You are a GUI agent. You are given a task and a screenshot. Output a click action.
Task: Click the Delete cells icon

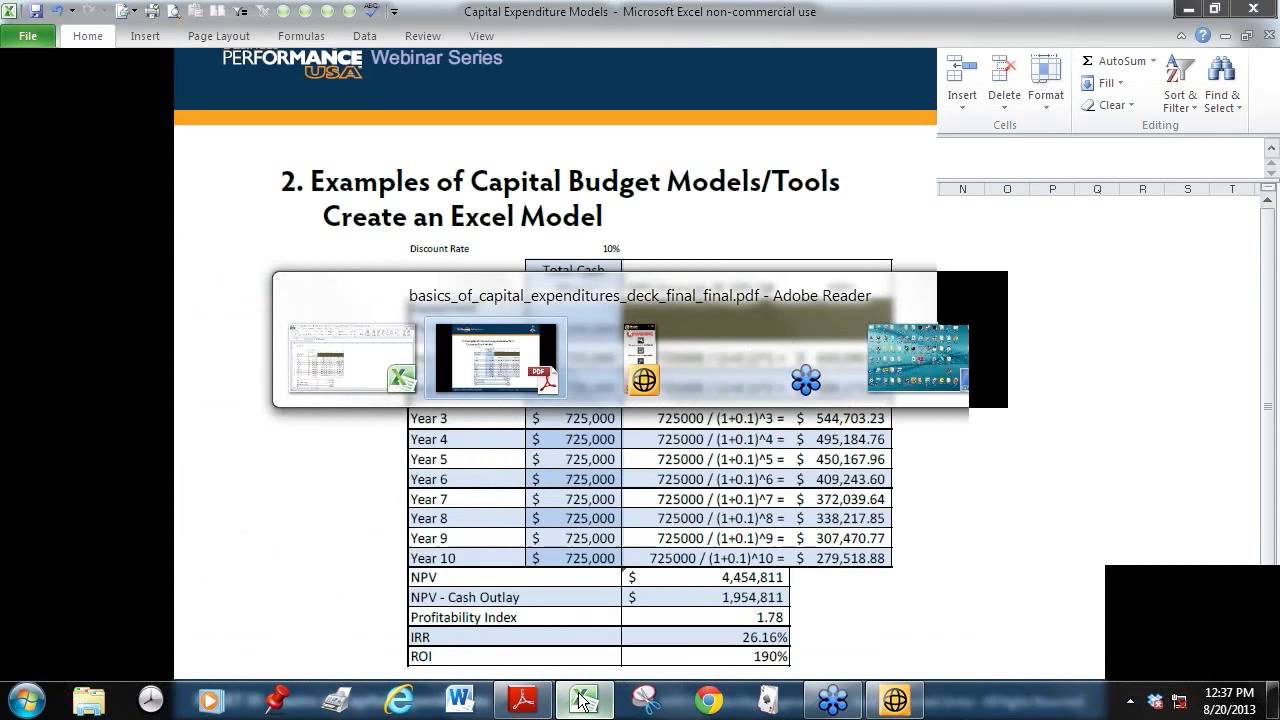[x=1004, y=69]
